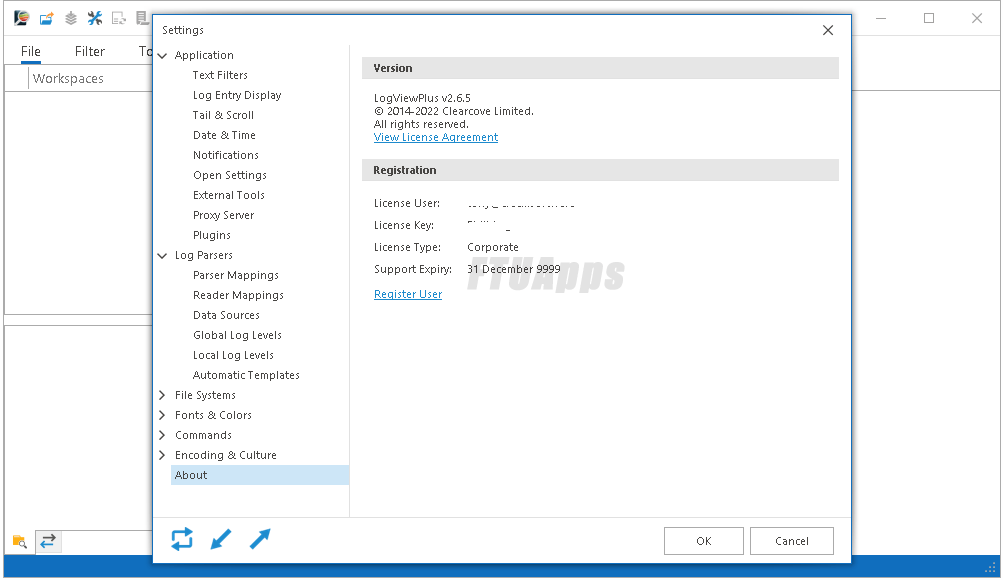Maximize the main LogViewPlus window
1003x580 pixels.
tap(929, 19)
